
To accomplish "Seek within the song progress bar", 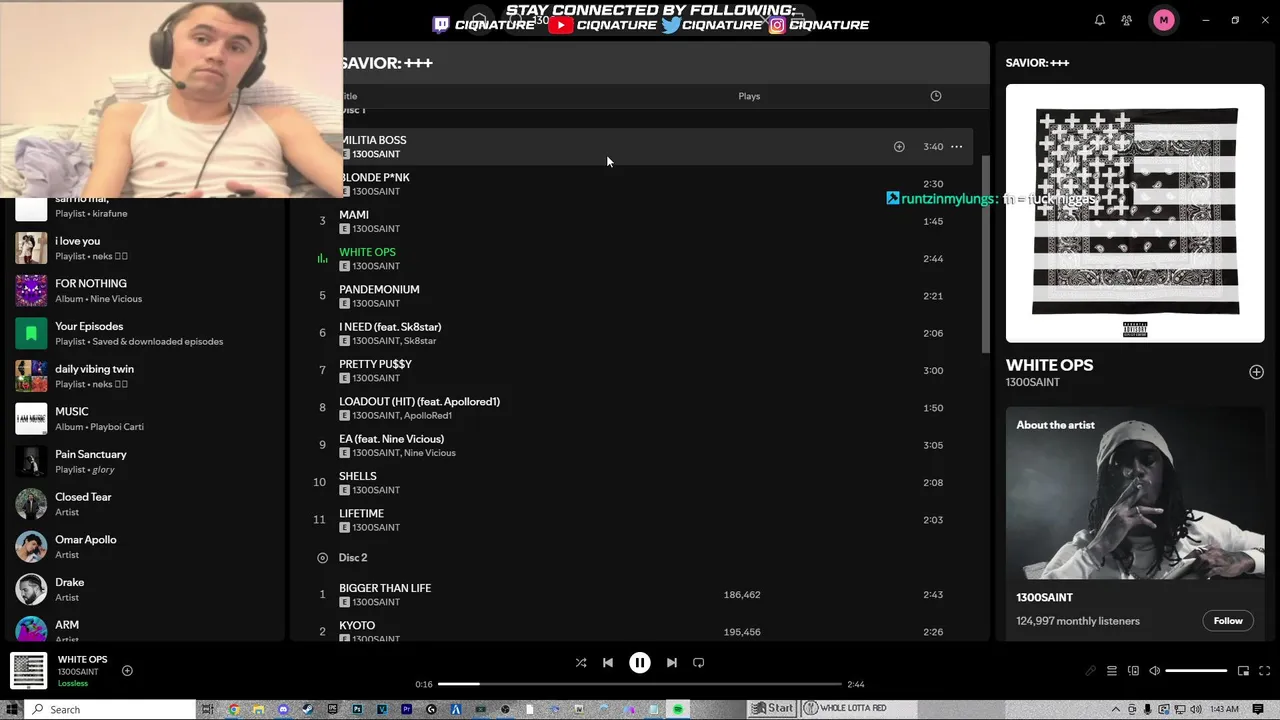I will pos(640,684).
